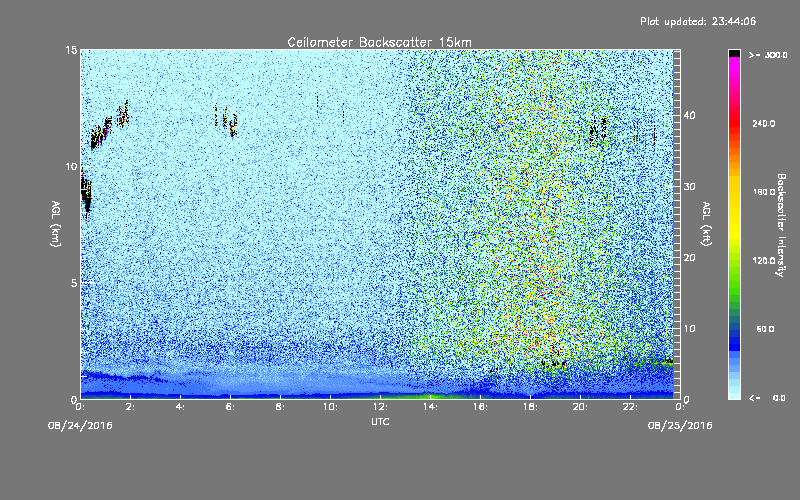
Task: Click the "120.0" colorbar label
Action: (x=764, y=260)
